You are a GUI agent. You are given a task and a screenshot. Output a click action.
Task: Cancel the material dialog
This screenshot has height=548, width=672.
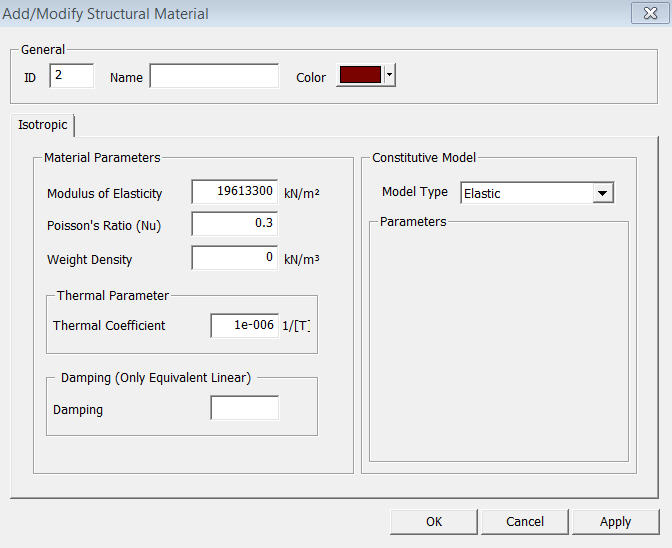click(525, 521)
